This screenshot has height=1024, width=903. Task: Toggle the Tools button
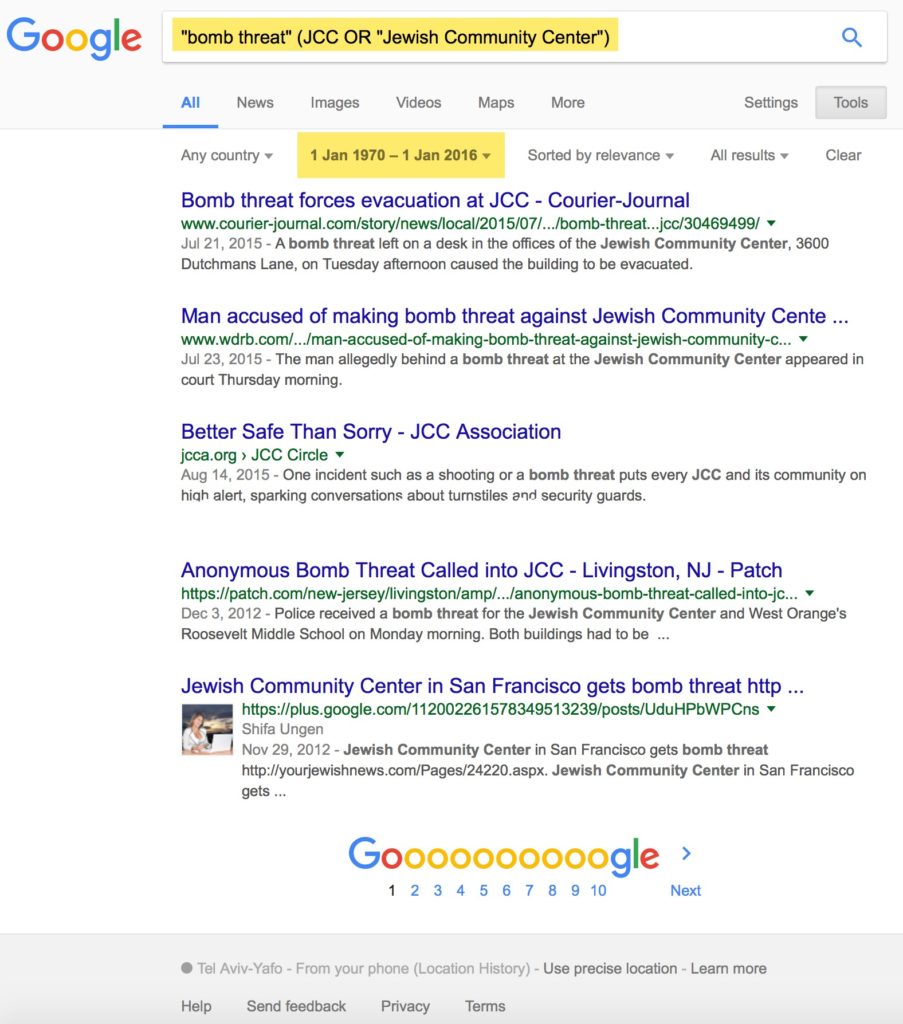click(851, 103)
